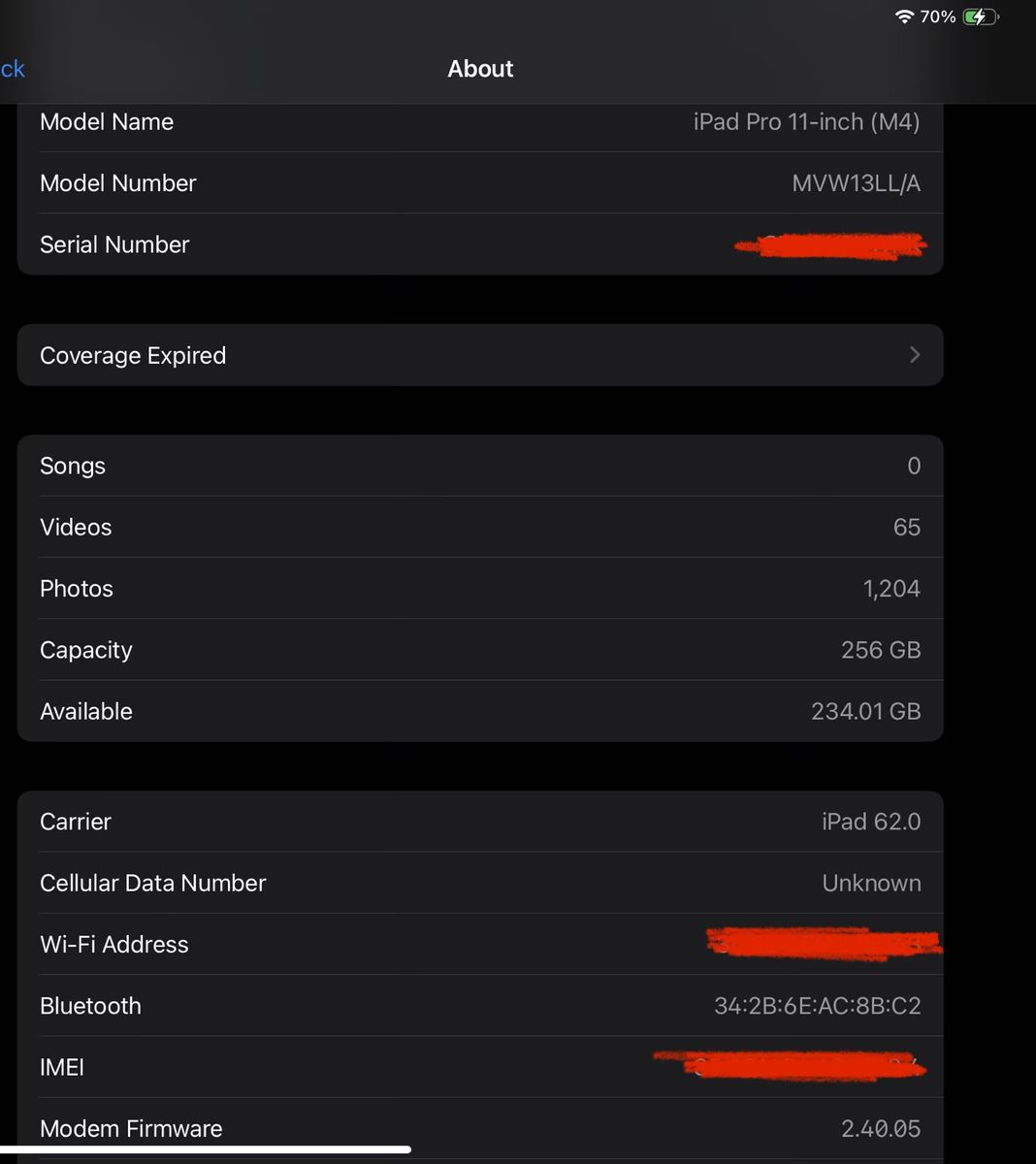Expand Coverage Expired chevron arrow
The height and width of the screenshot is (1164, 1036).
914,355
